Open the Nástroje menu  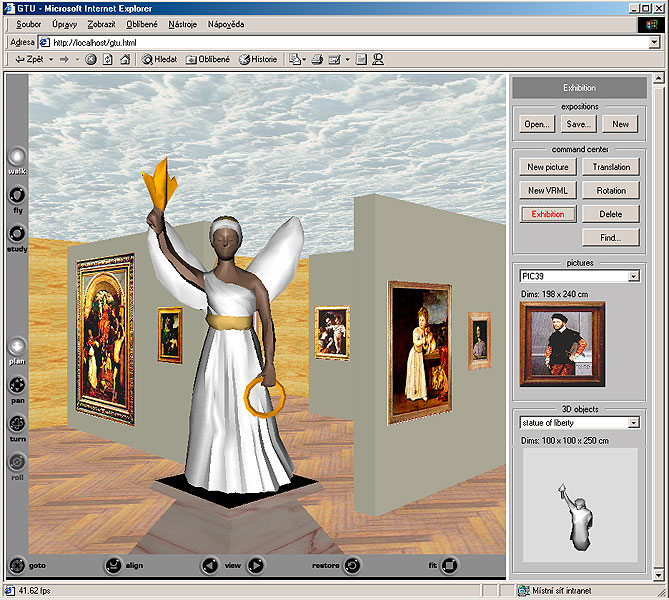click(x=183, y=24)
